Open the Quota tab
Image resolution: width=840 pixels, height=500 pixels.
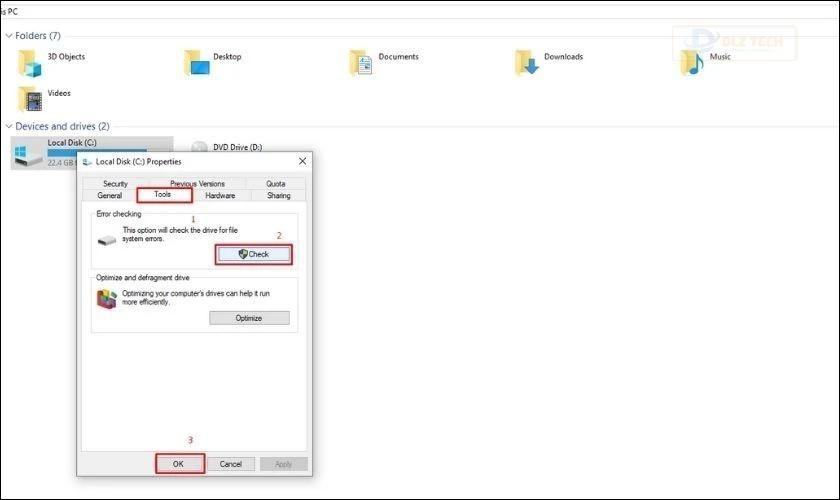point(275,184)
